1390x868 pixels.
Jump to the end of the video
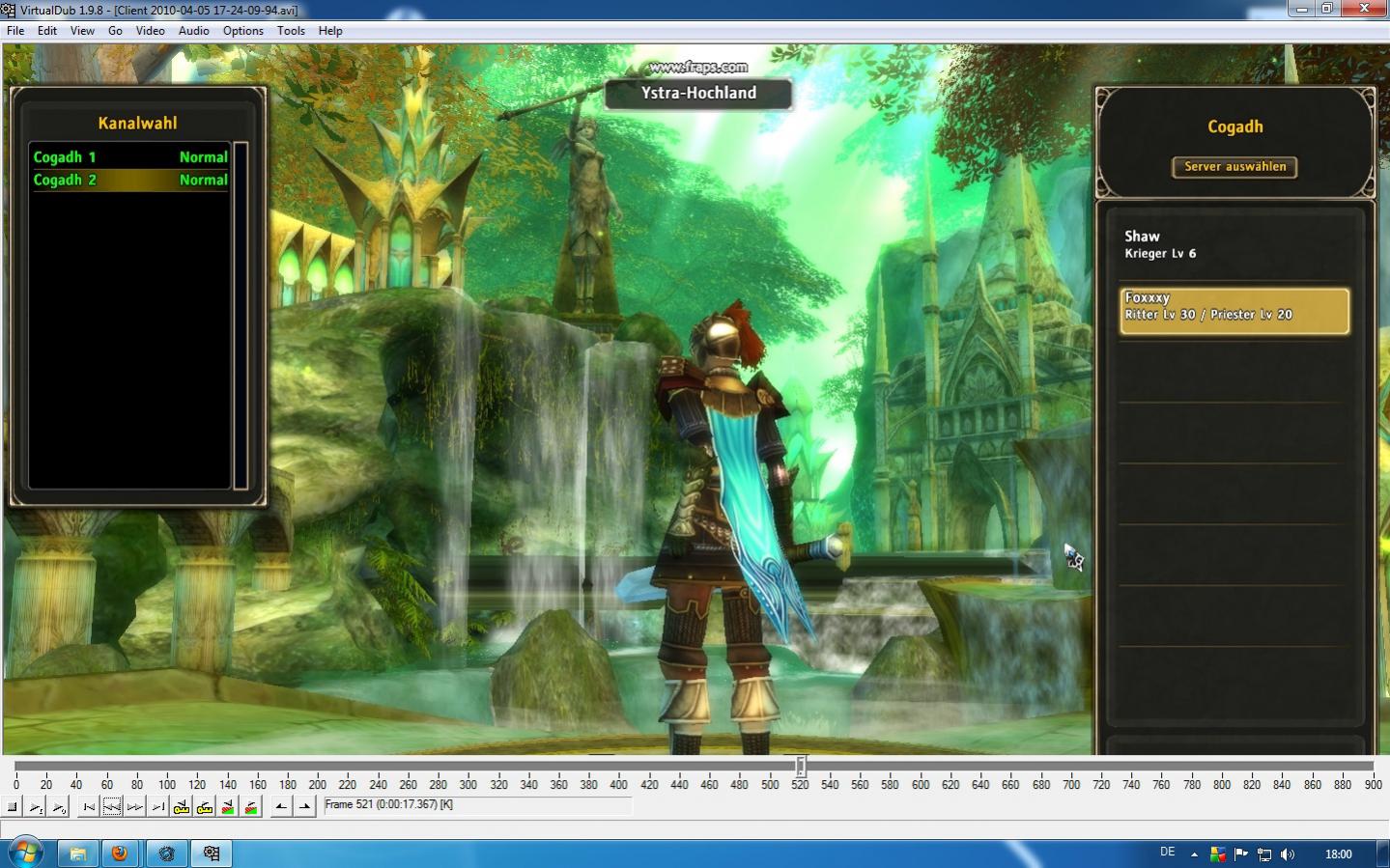(158, 806)
